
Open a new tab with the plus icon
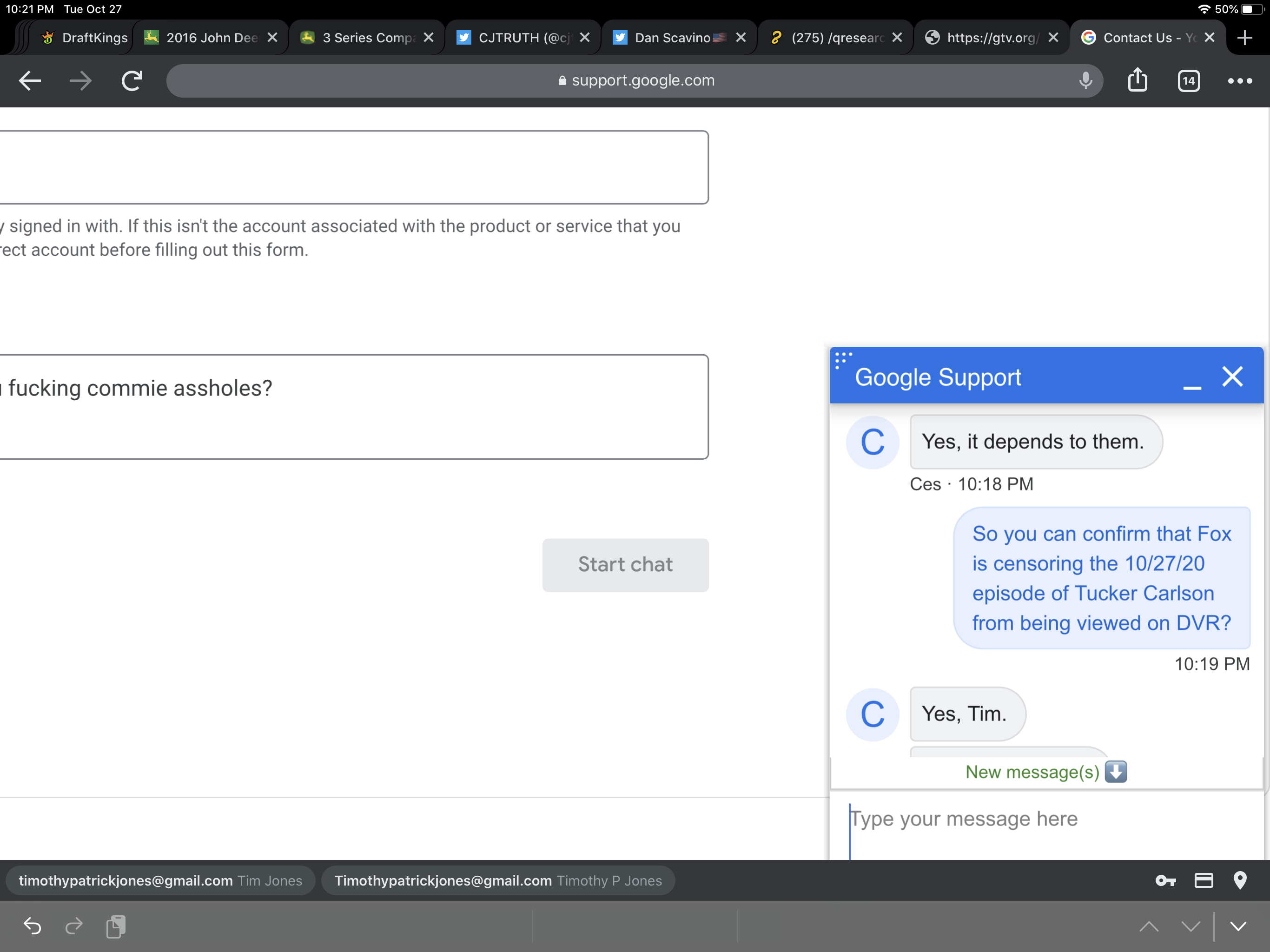pos(1244,38)
